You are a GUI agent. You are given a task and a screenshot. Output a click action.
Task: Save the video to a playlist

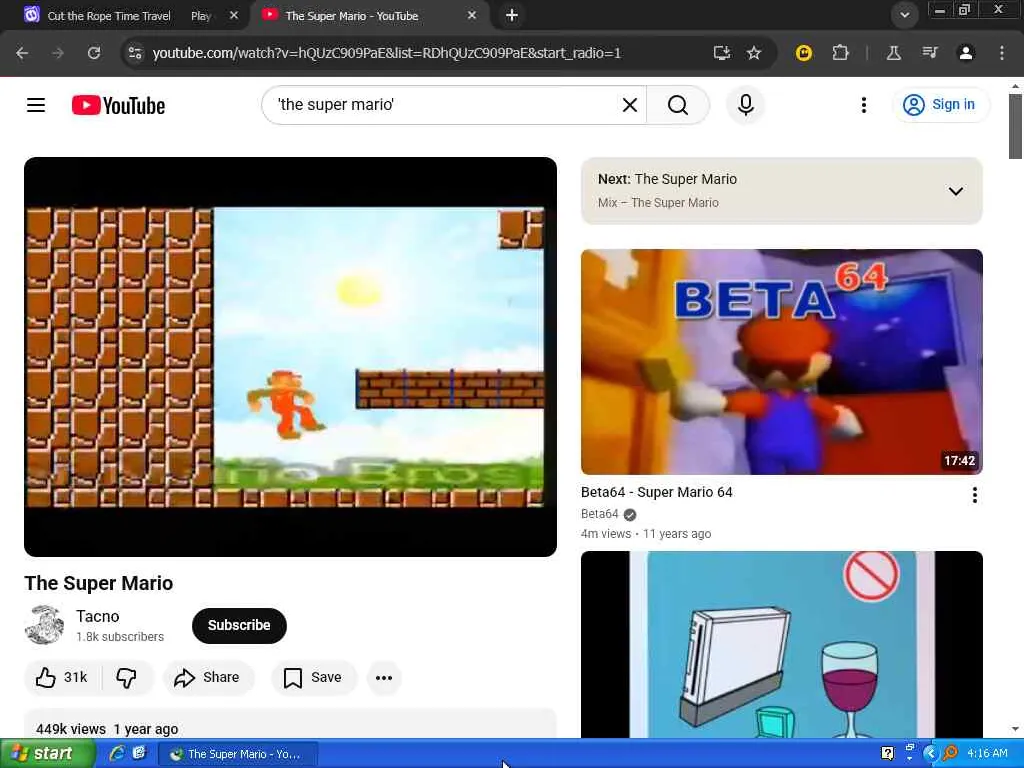pos(313,677)
